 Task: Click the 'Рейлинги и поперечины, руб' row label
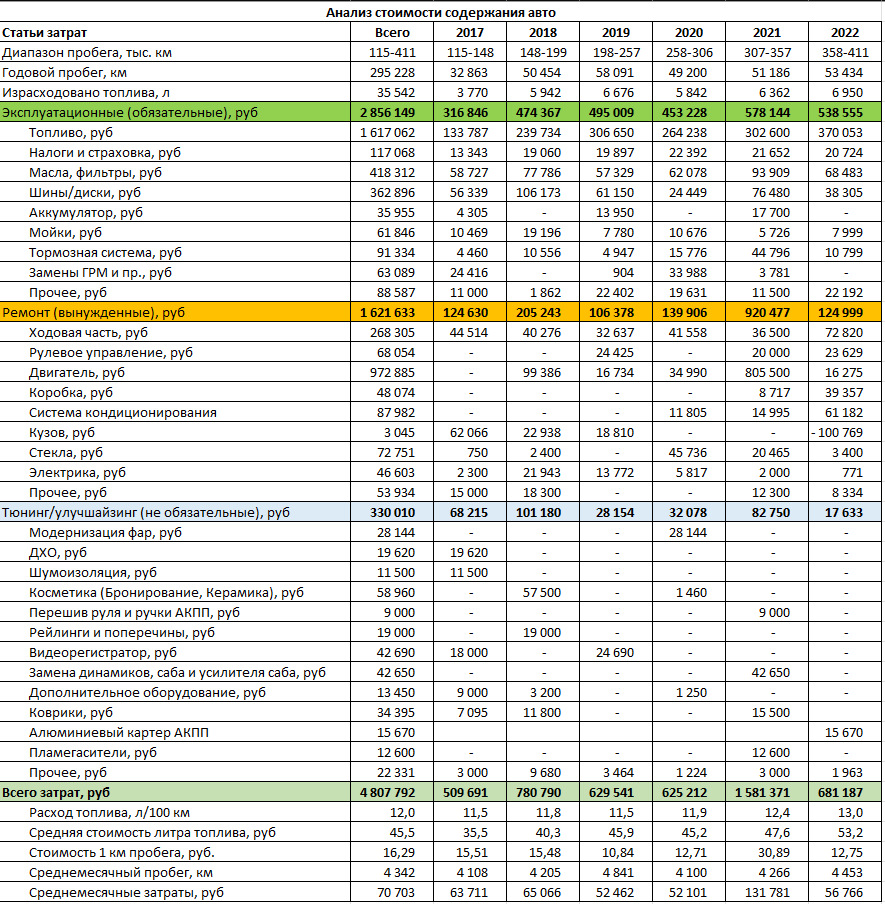[122, 632]
